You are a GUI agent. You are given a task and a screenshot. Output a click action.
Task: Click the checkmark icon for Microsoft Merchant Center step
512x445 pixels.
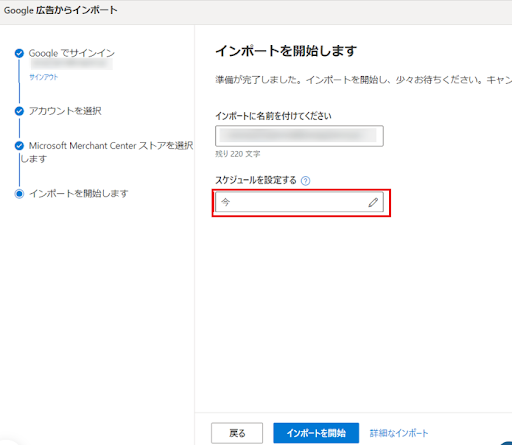click(x=19, y=146)
